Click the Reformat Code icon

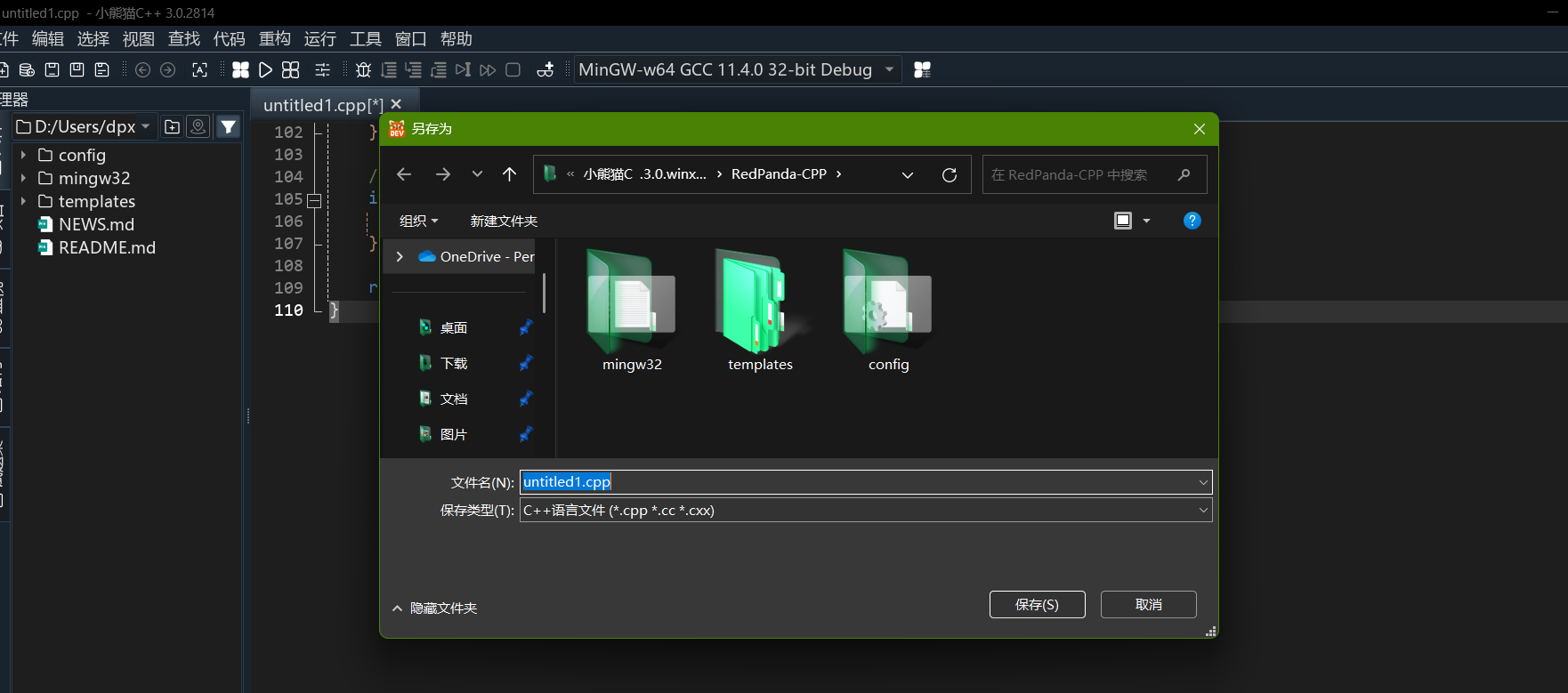[199, 69]
